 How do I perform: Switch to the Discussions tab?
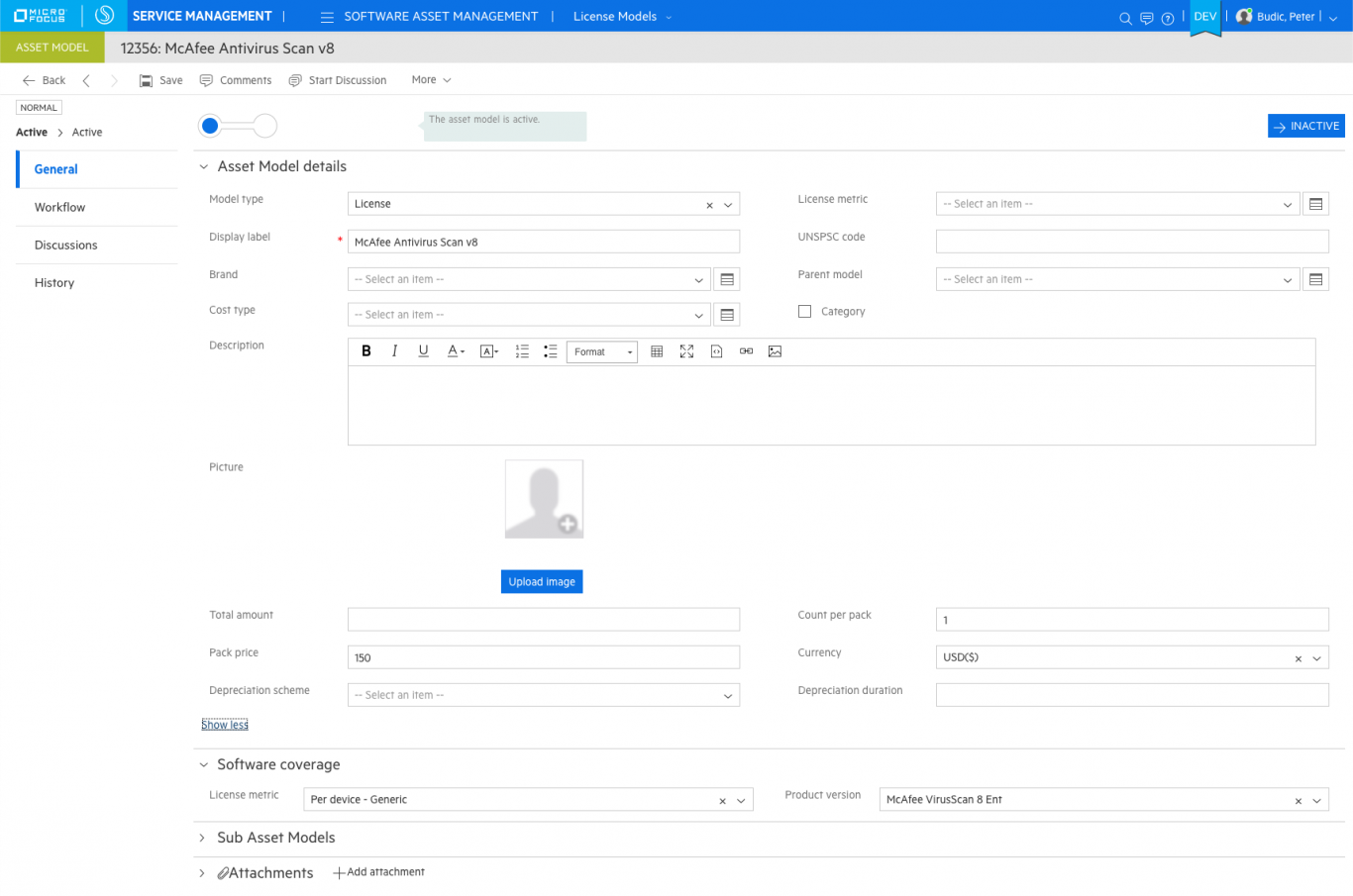click(97, 245)
